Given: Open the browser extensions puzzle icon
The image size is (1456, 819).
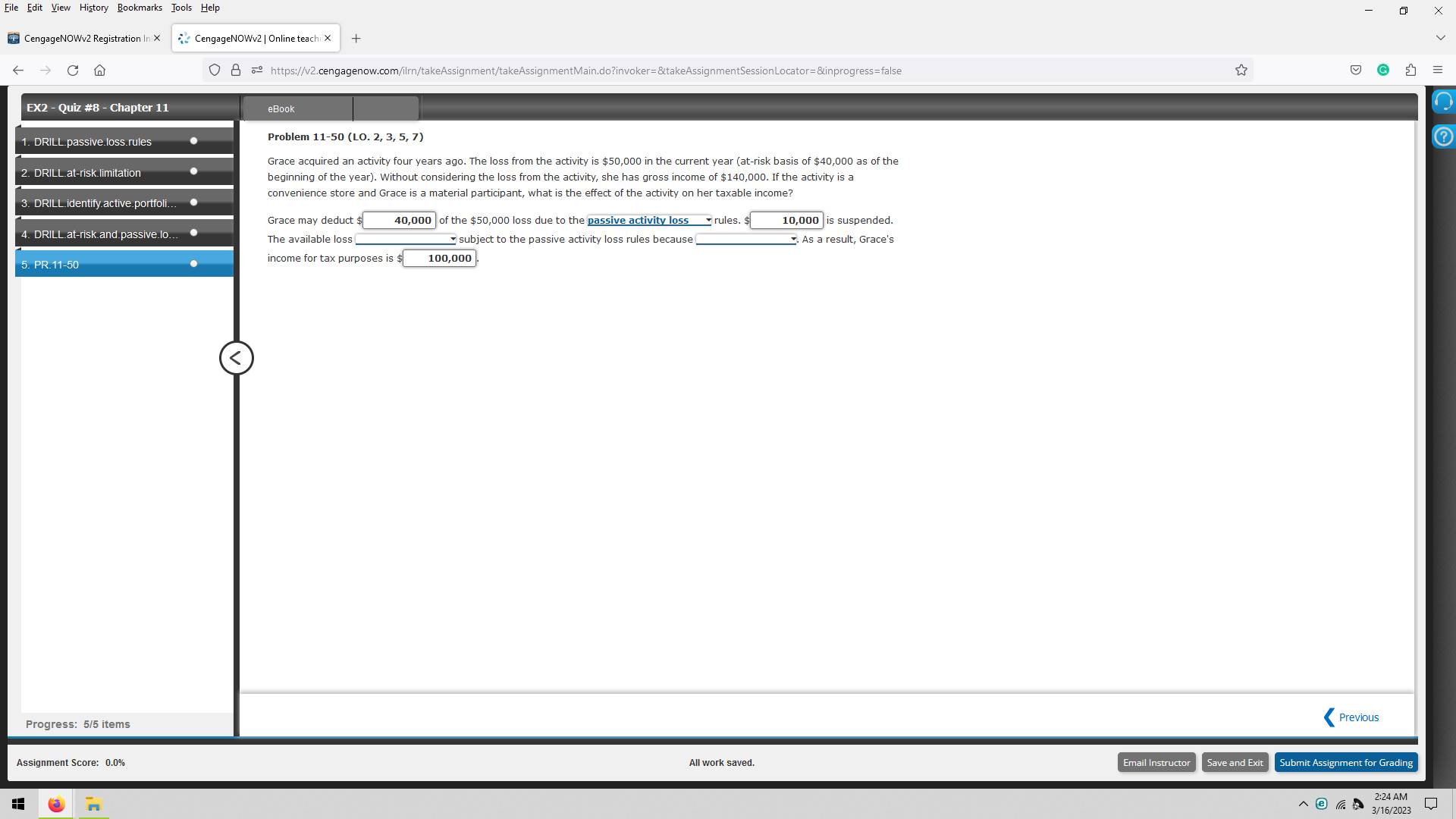Looking at the screenshot, I should (x=1410, y=70).
